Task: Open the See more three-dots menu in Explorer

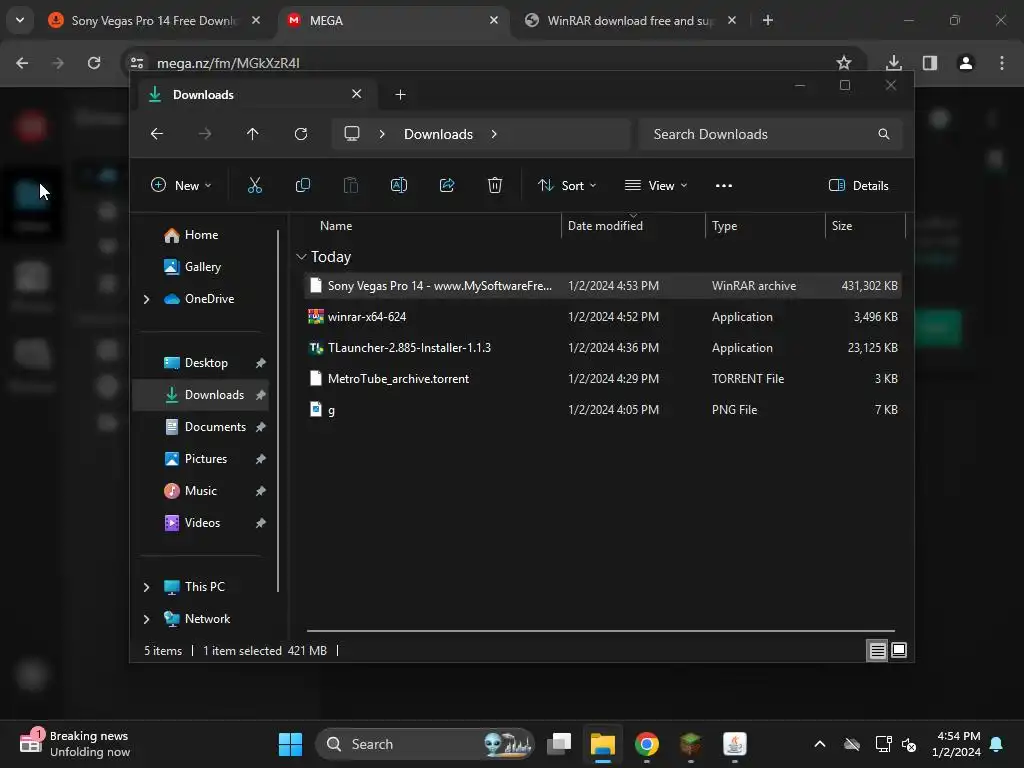Action: click(x=724, y=185)
